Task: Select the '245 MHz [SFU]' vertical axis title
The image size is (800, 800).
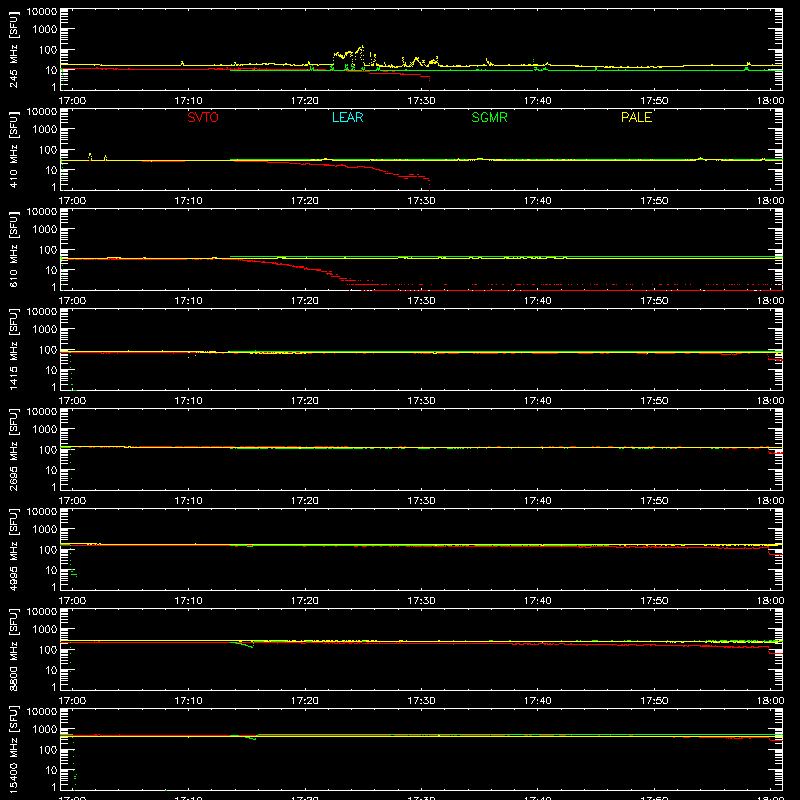Action: click(x=13, y=49)
